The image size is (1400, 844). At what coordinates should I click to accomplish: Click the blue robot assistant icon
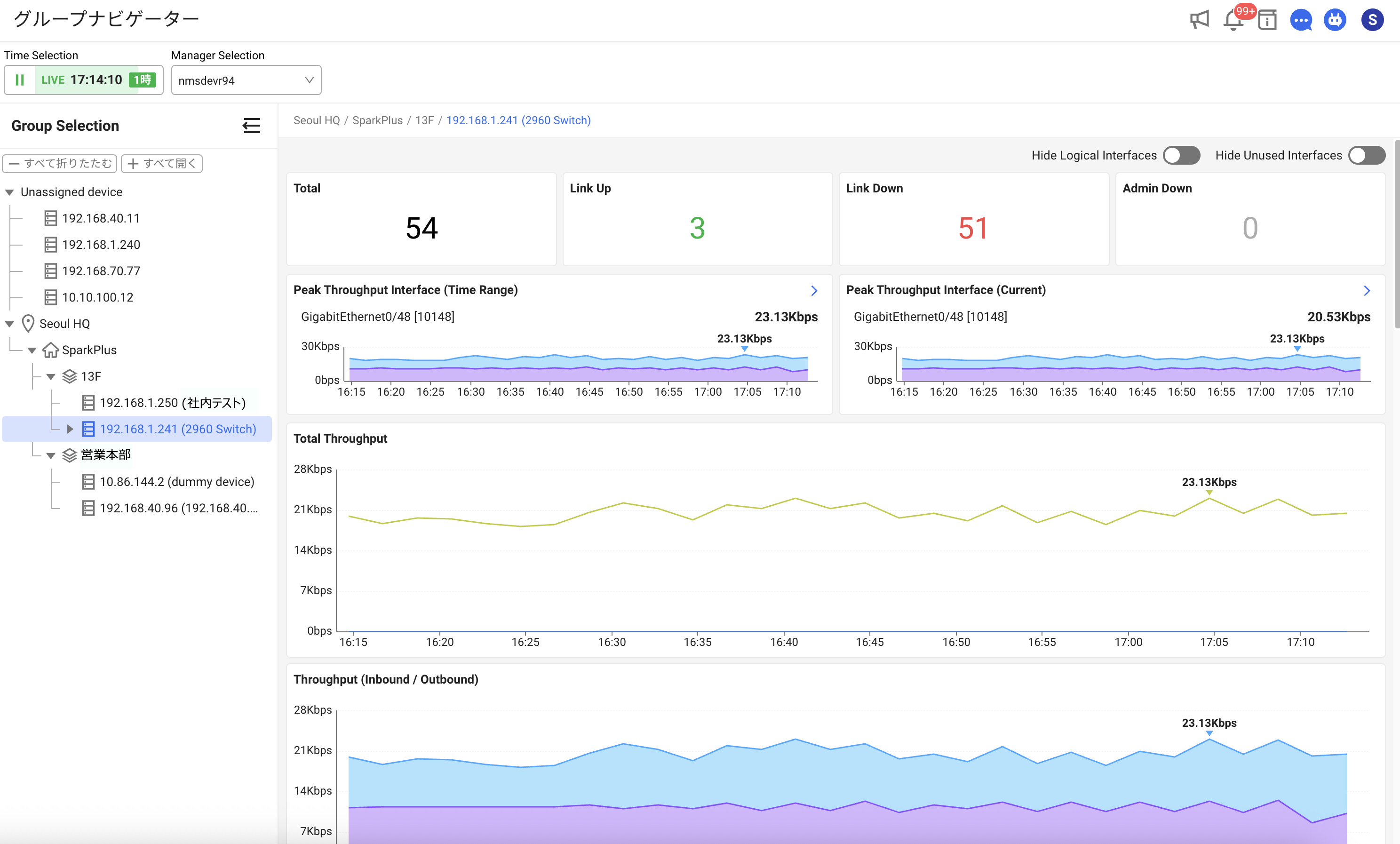[1335, 20]
